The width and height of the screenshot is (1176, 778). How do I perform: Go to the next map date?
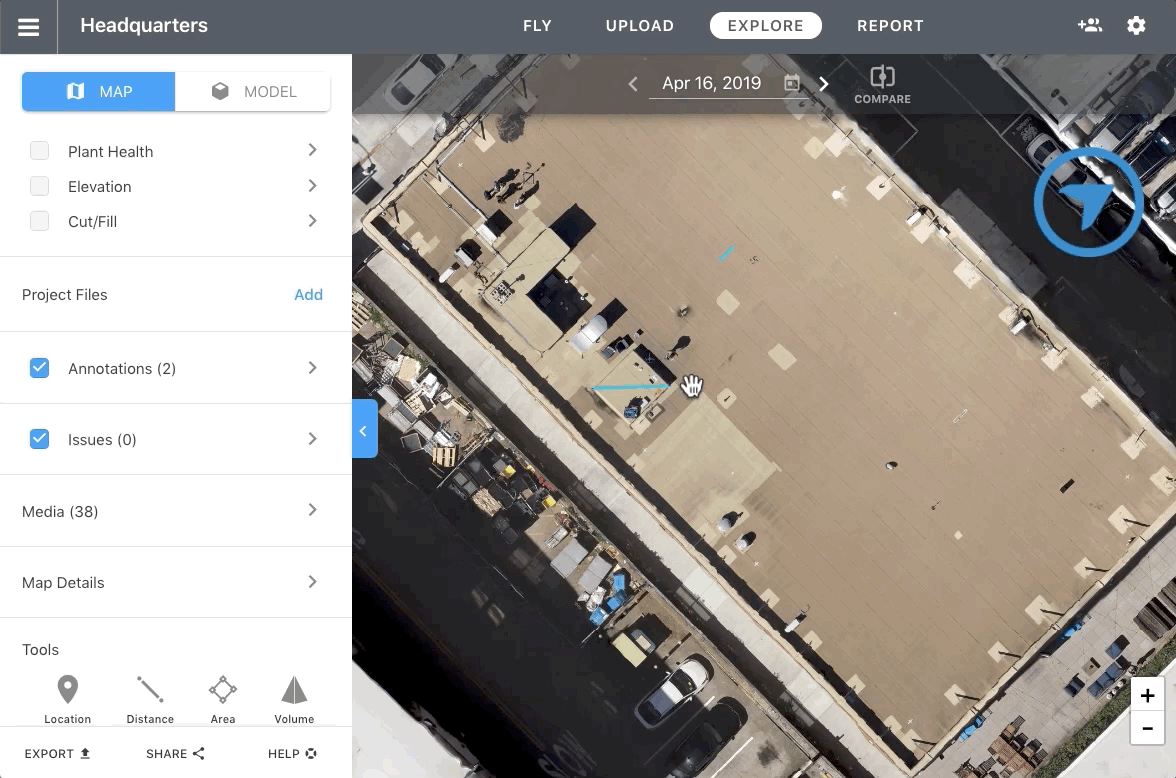coord(824,83)
